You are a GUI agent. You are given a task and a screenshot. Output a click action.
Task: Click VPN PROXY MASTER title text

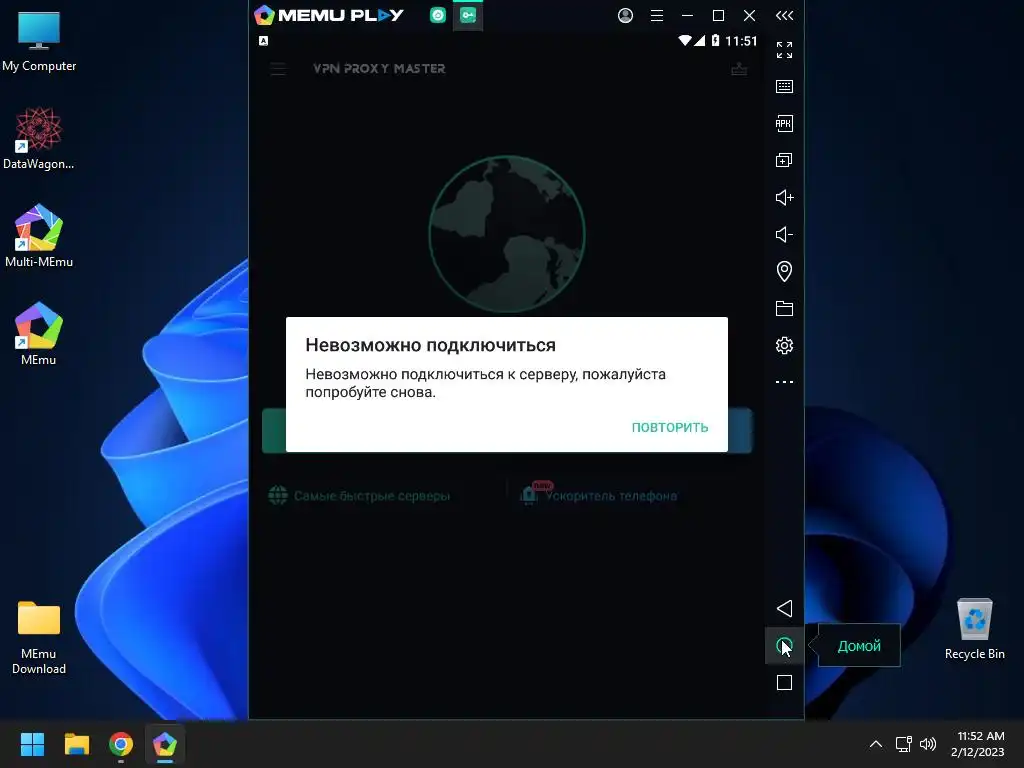[x=379, y=69]
